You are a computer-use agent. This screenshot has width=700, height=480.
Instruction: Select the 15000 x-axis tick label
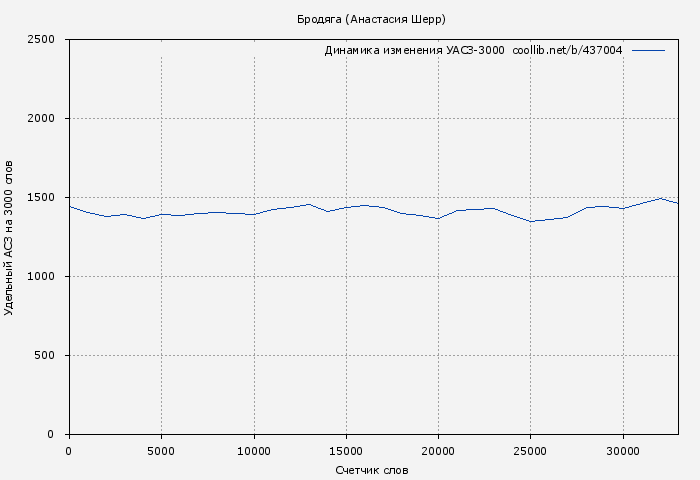point(346,451)
